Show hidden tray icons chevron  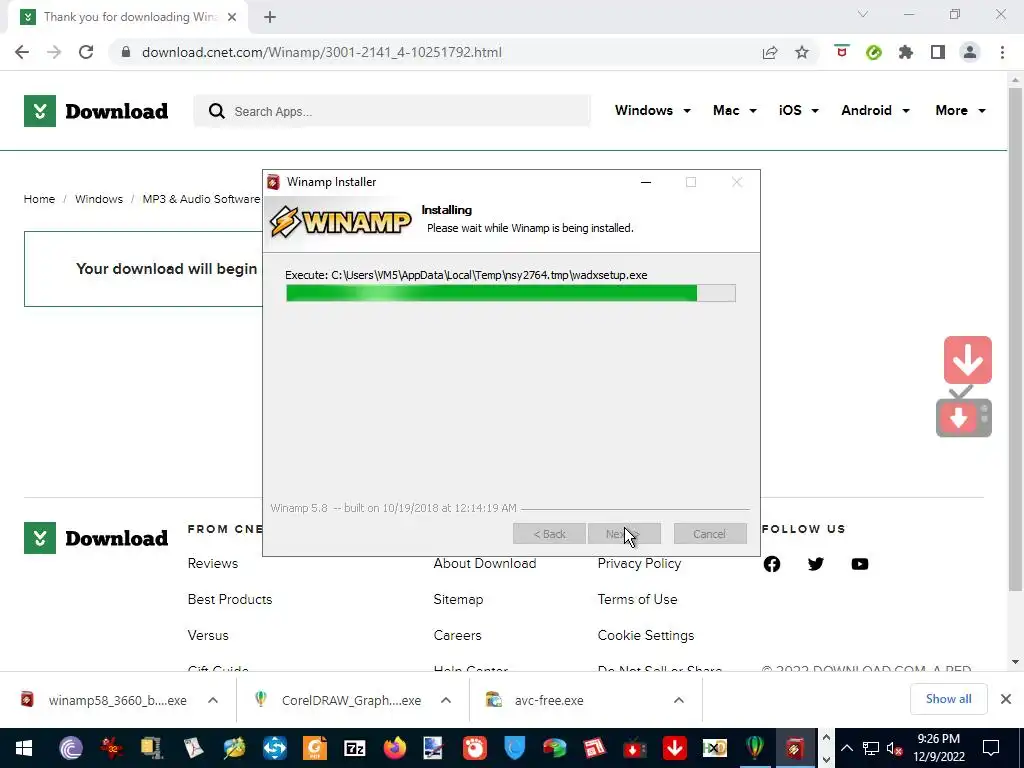click(x=846, y=748)
